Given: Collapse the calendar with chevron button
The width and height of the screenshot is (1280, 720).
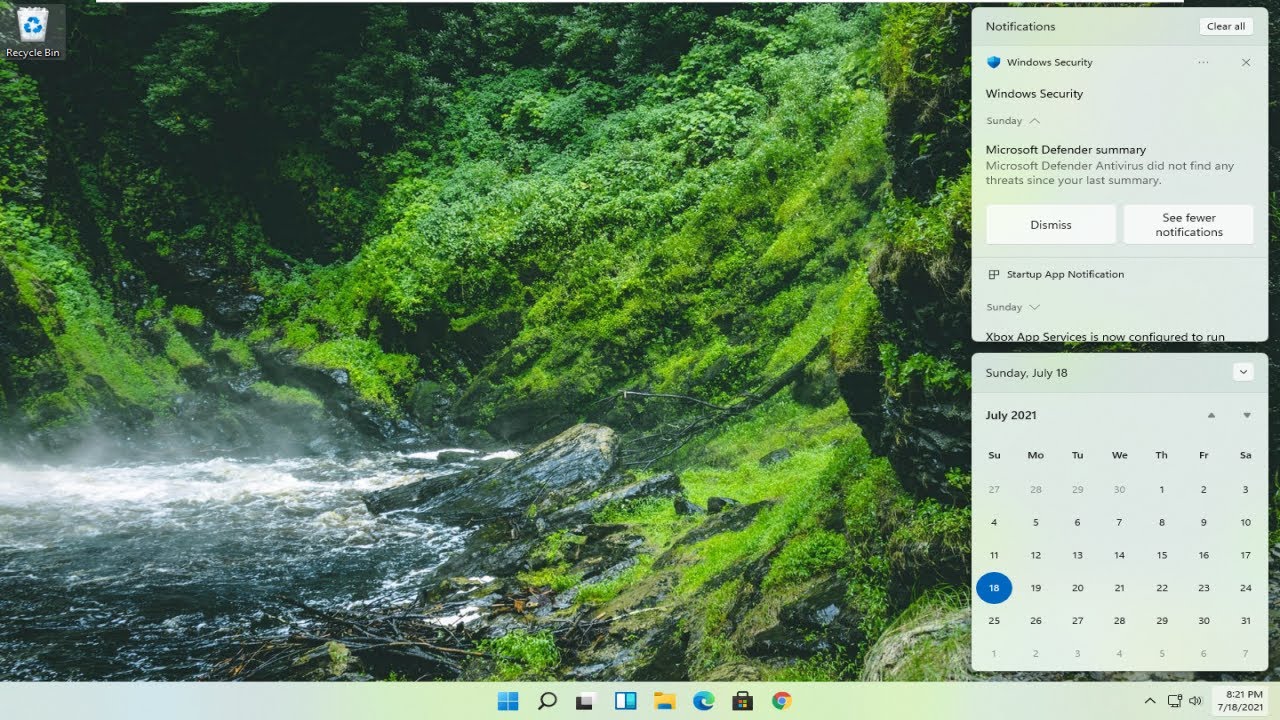Looking at the screenshot, I should 1243,372.
